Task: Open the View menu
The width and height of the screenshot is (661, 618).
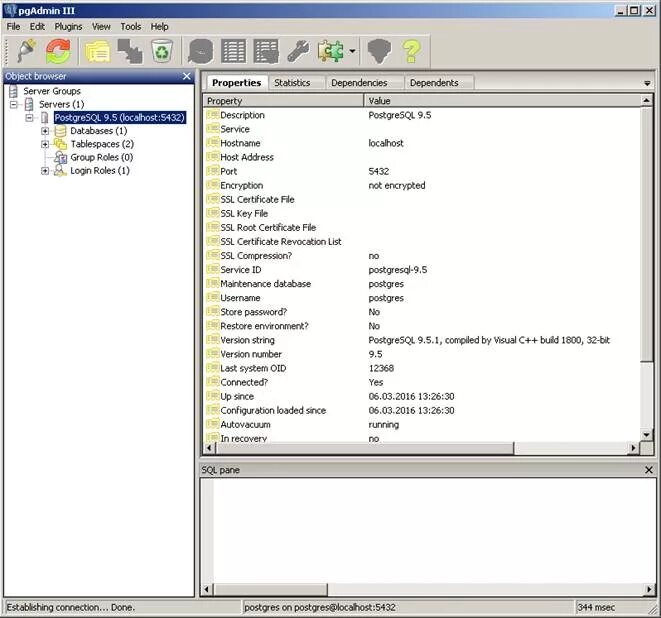Action: 101,27
